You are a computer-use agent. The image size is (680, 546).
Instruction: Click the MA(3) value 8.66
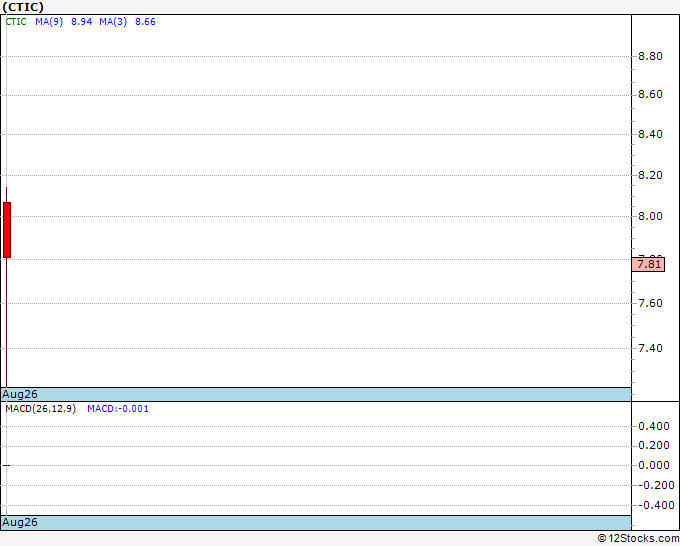tap(145, 22)
